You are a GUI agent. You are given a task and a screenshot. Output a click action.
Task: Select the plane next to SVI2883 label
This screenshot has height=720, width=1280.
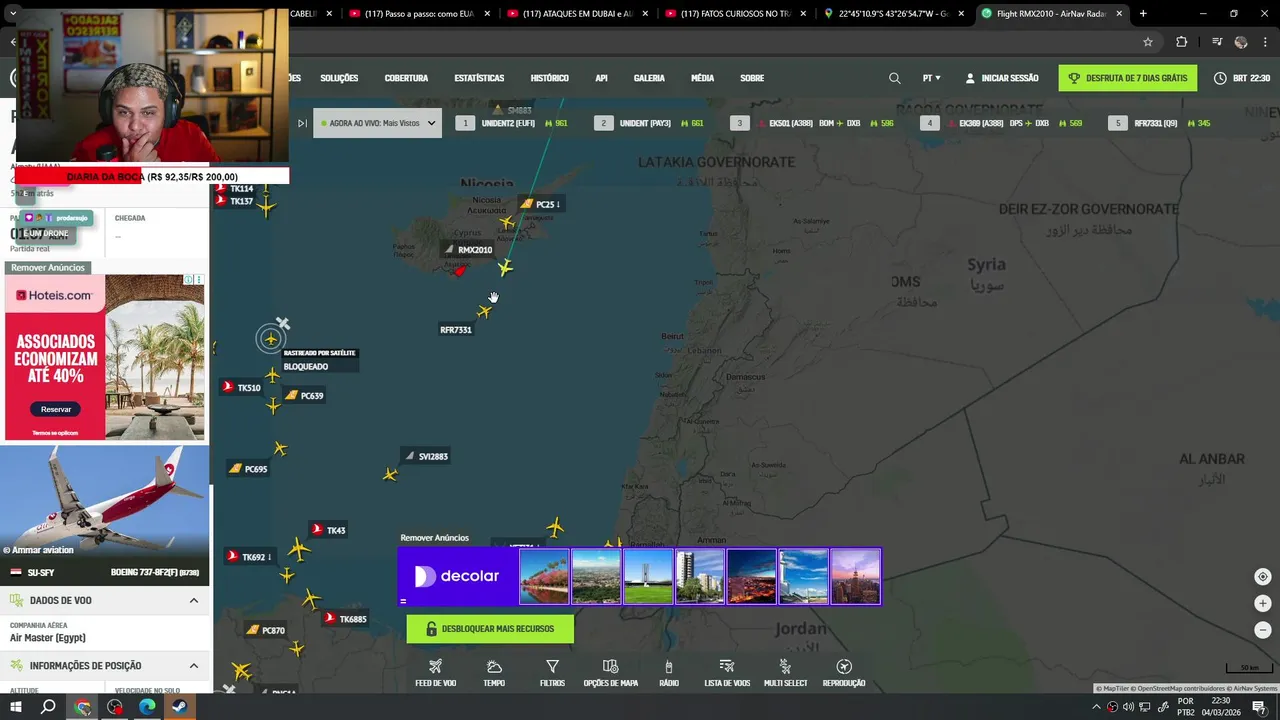pos(390,474)
